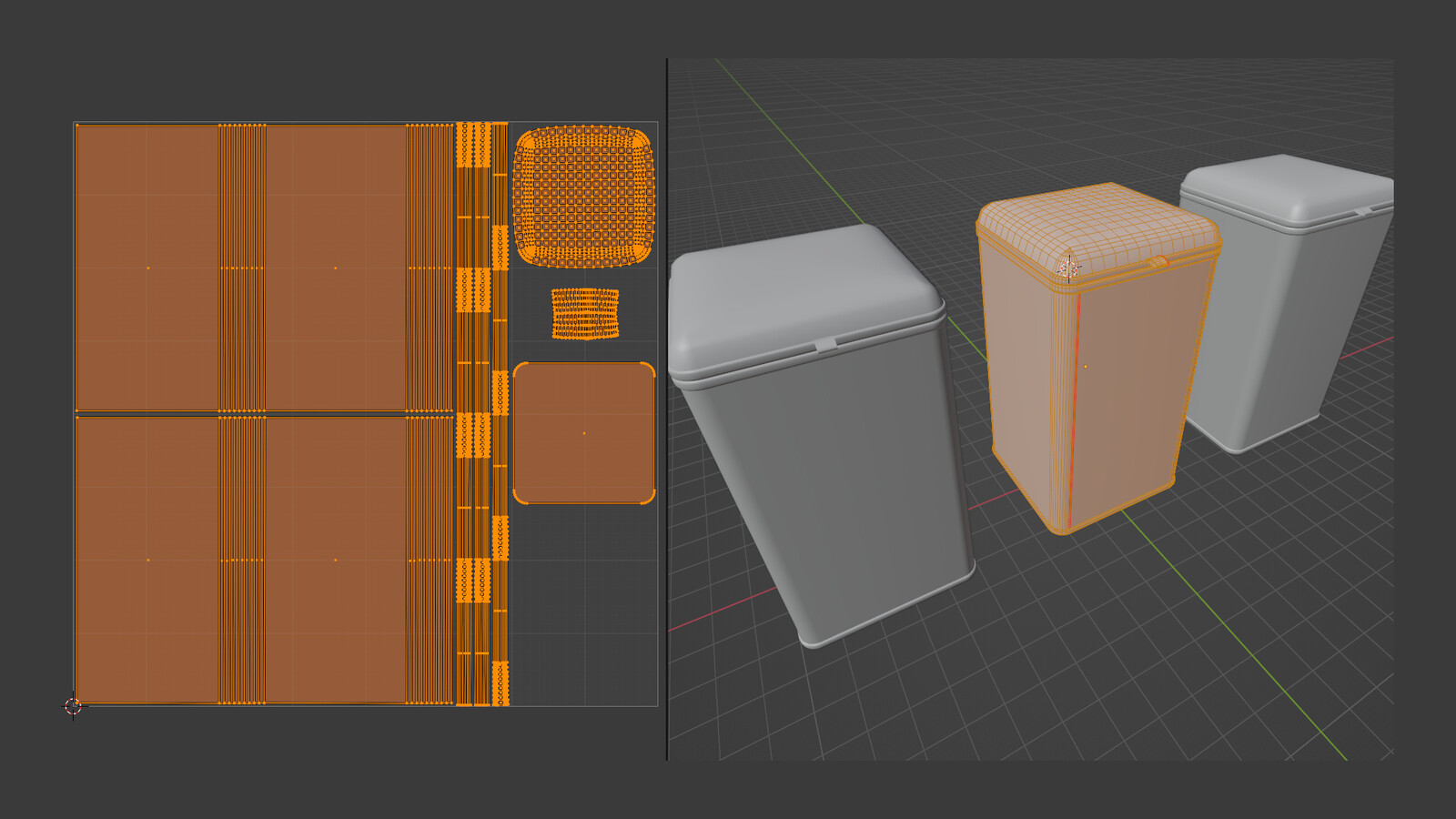Click the latch on the left gray bin
Image resolution: width=1456 pixels, height=819 pixels.
pos(825,344)
